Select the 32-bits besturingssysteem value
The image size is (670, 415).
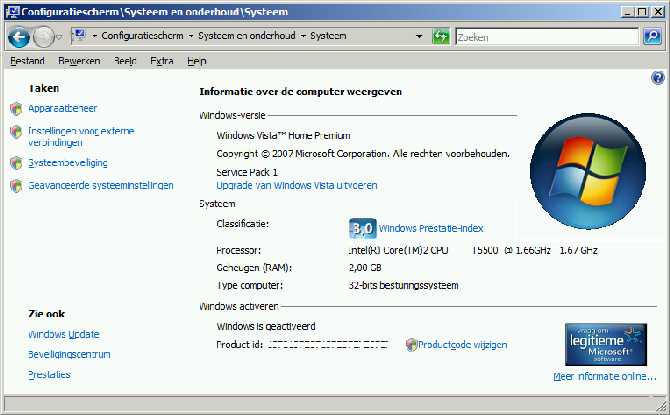pos(403,285)
